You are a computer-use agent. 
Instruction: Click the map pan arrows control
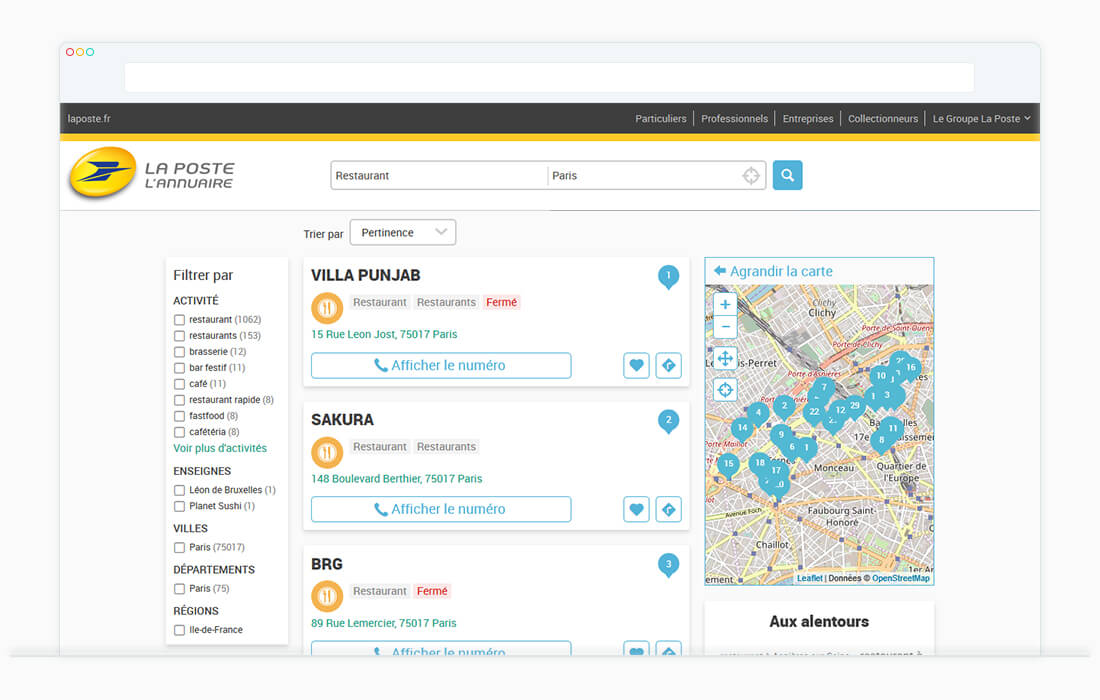(725, 358)
